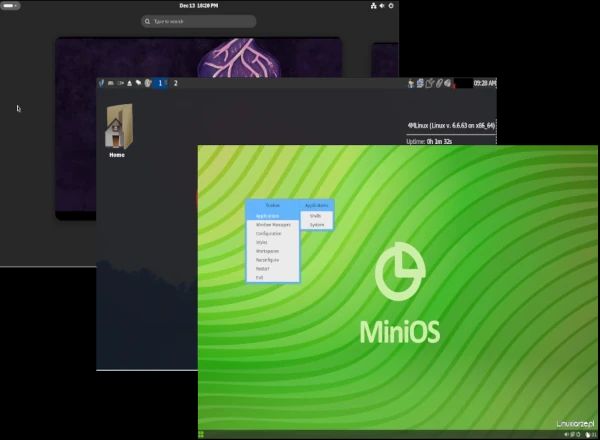This screenshot has width=600, height=440.
Task: Click the paperclip tray icon in 4MLinux panel
Action: coord(439,83)
